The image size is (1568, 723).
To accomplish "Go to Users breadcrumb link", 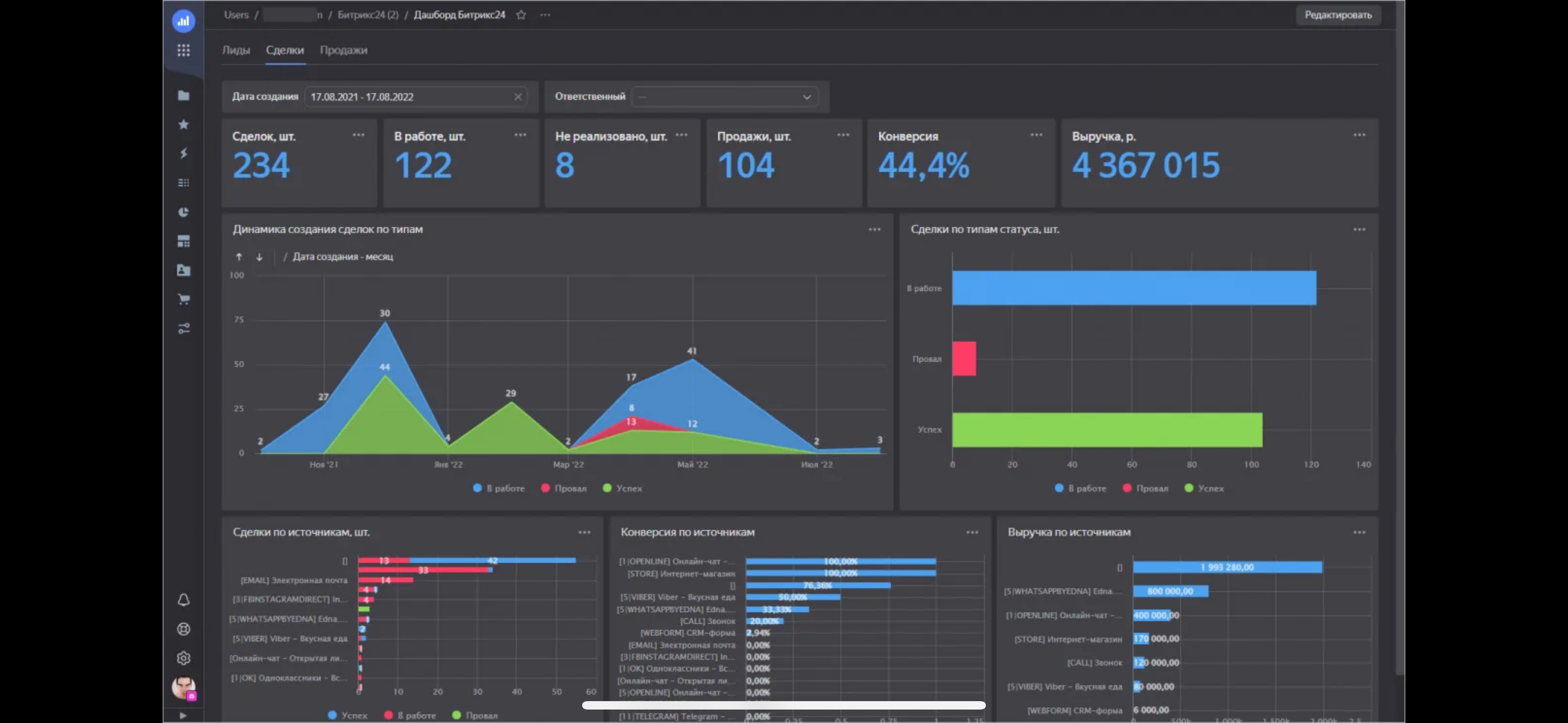I will pos(236,15).
